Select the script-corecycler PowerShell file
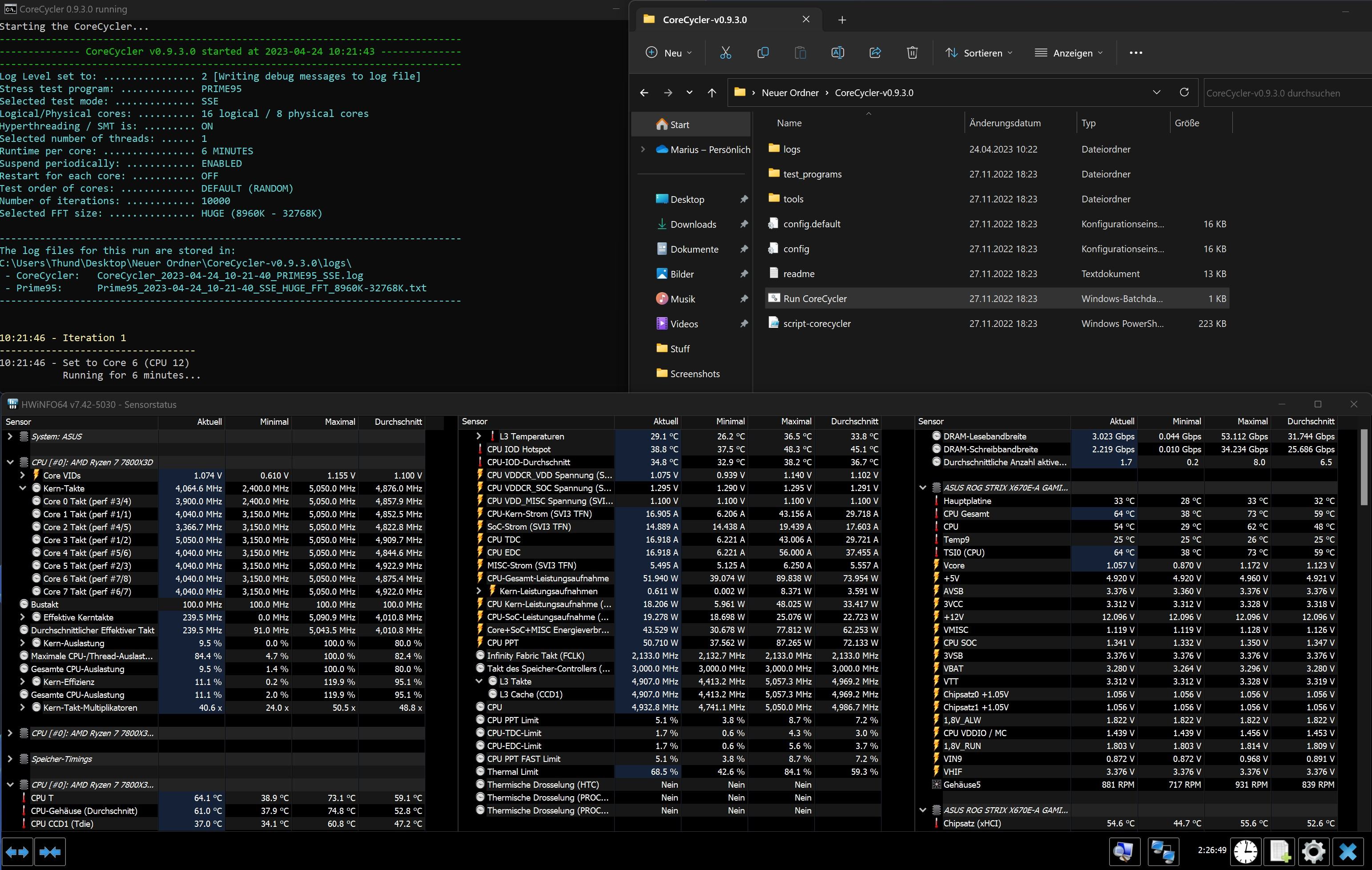The image size is (1372, 870). [997, 324]
